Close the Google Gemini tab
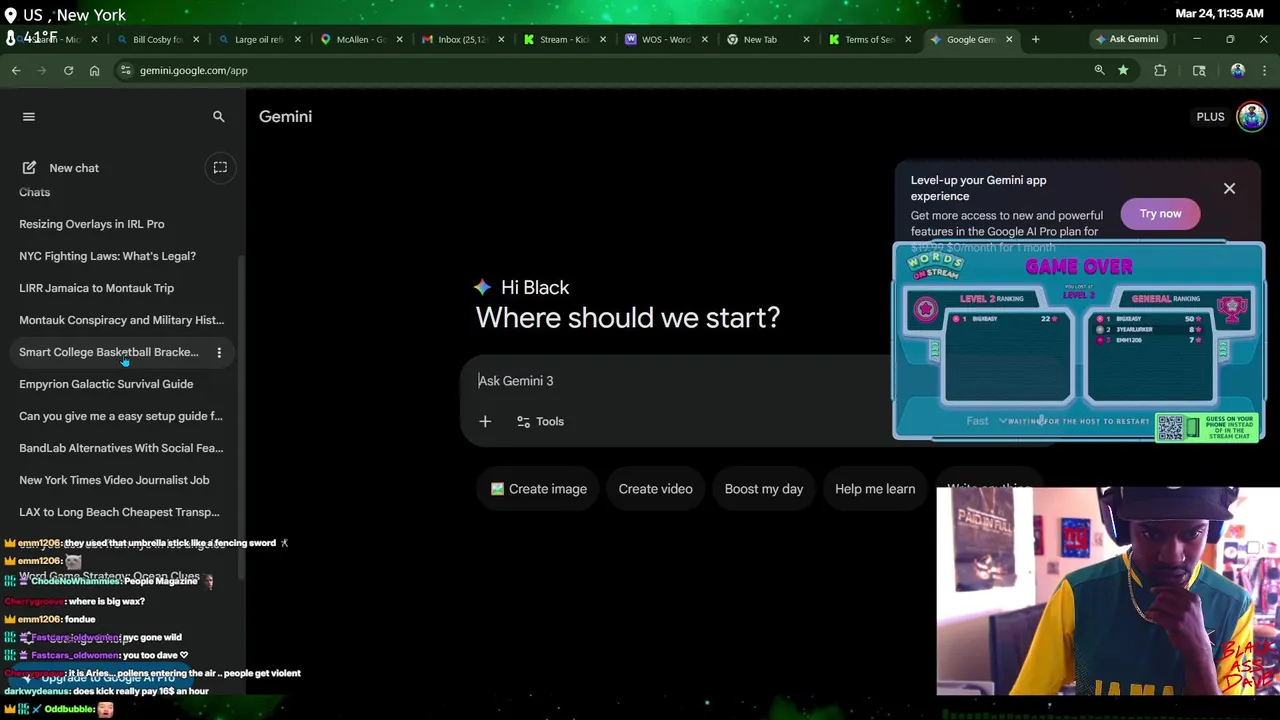1280x720 pixels. click(1009, 40)
